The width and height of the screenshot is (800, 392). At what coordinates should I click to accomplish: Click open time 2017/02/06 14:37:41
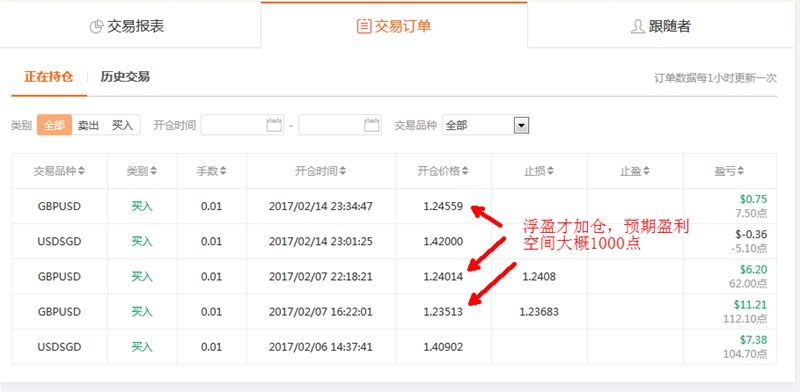320,347
